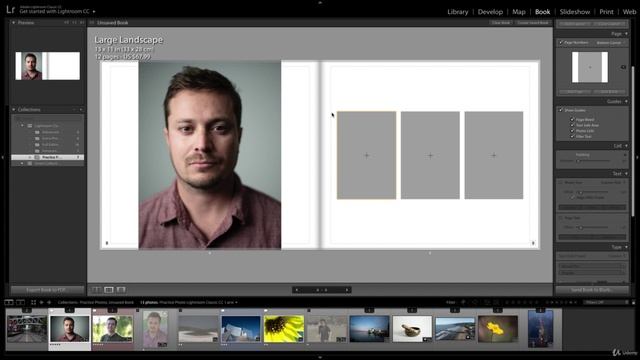The height and width of the screenshot is (360, 640).
Task: Toggle the Page Text checkbox
Action: pyautogui.click(x=561, y=218)
